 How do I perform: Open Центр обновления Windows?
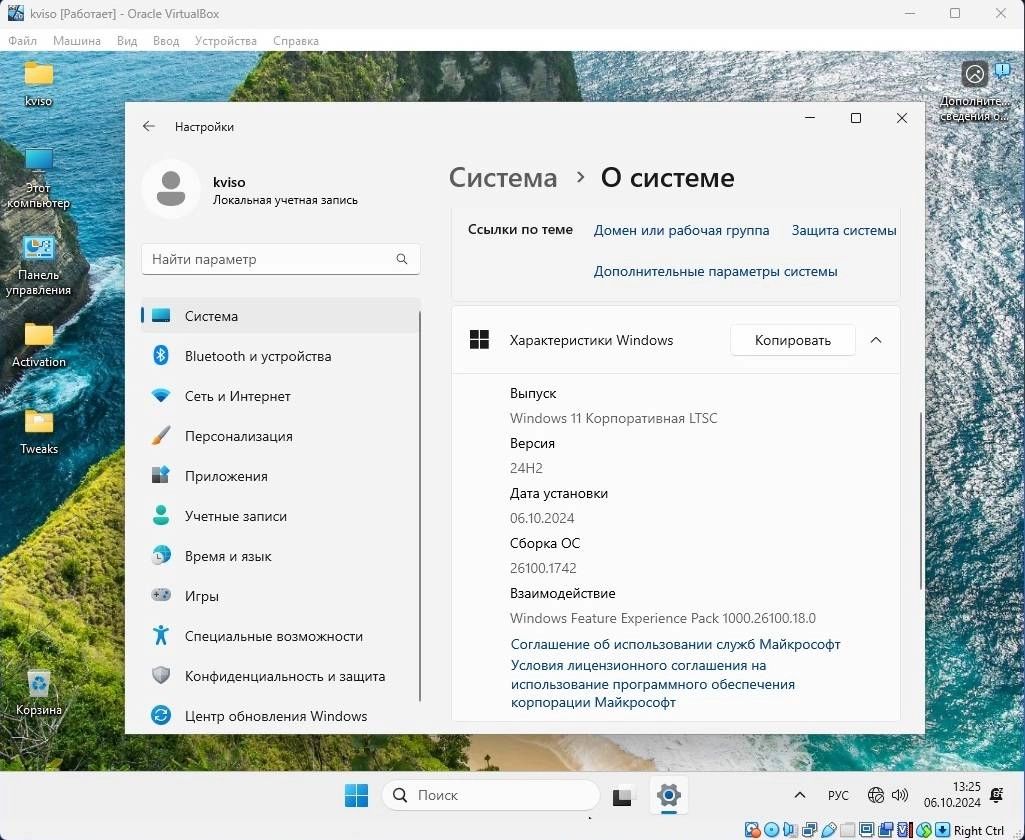click(x=280, y=716)
